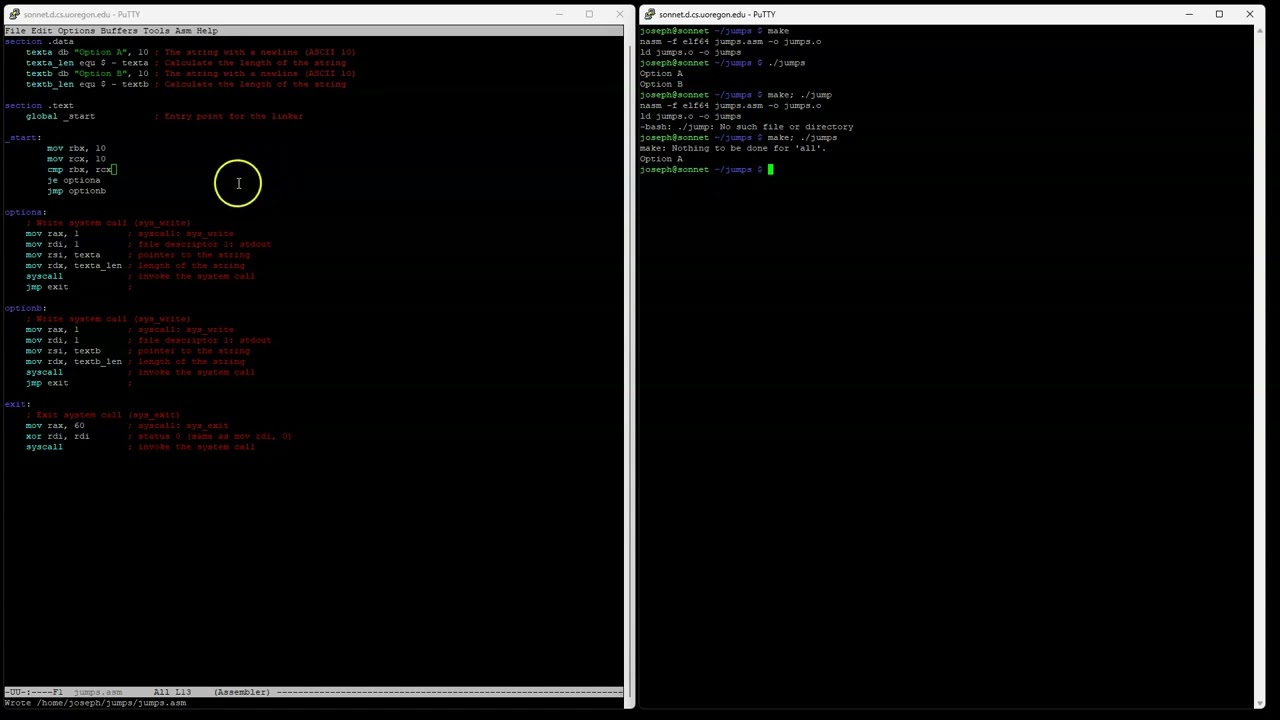Click 'Entry point for the linker' comment
The image size is (1280, 720).
(x=229, y=116)
